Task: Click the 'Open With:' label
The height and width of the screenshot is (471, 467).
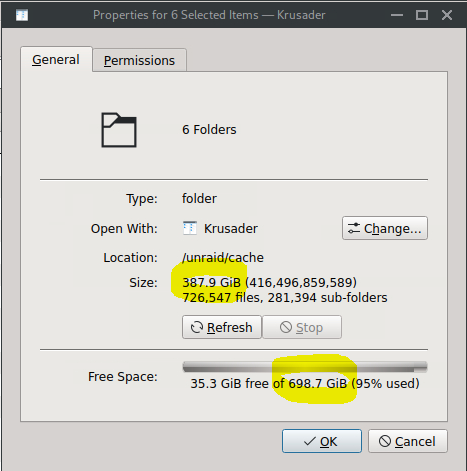Action: point(124,229)
